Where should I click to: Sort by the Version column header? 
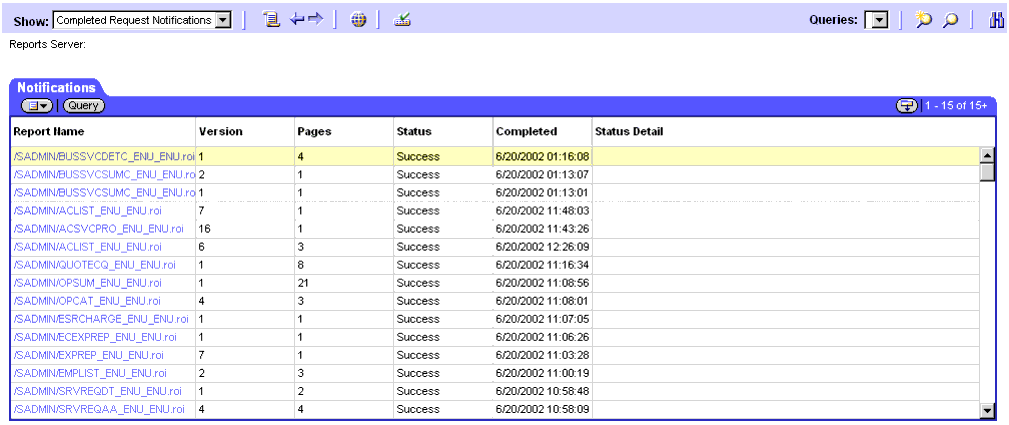[221, 131]
